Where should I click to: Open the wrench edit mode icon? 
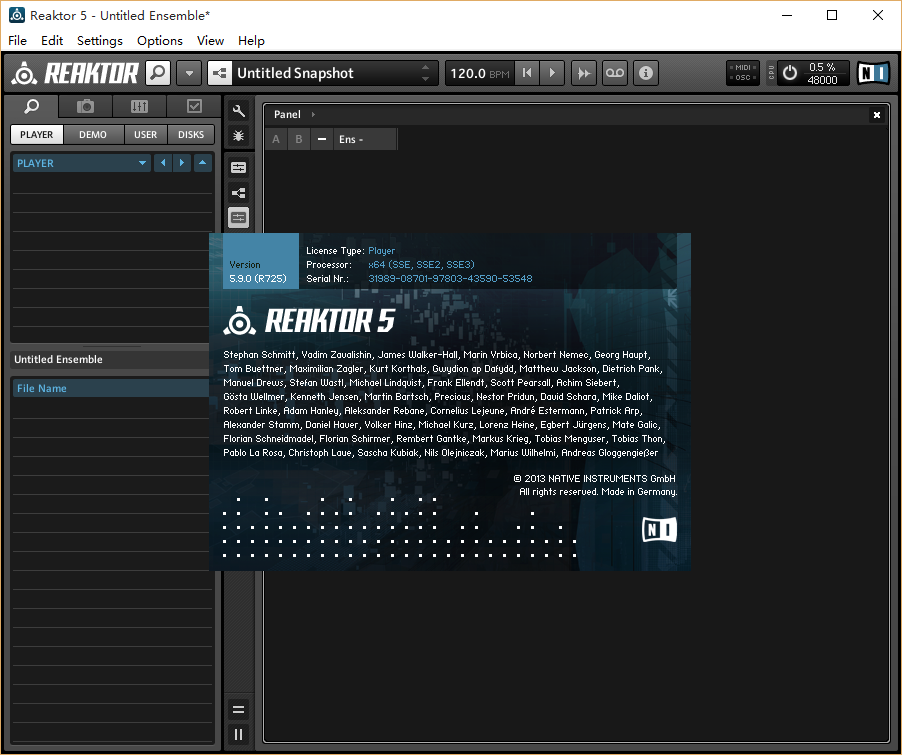[x=238, y=111]
